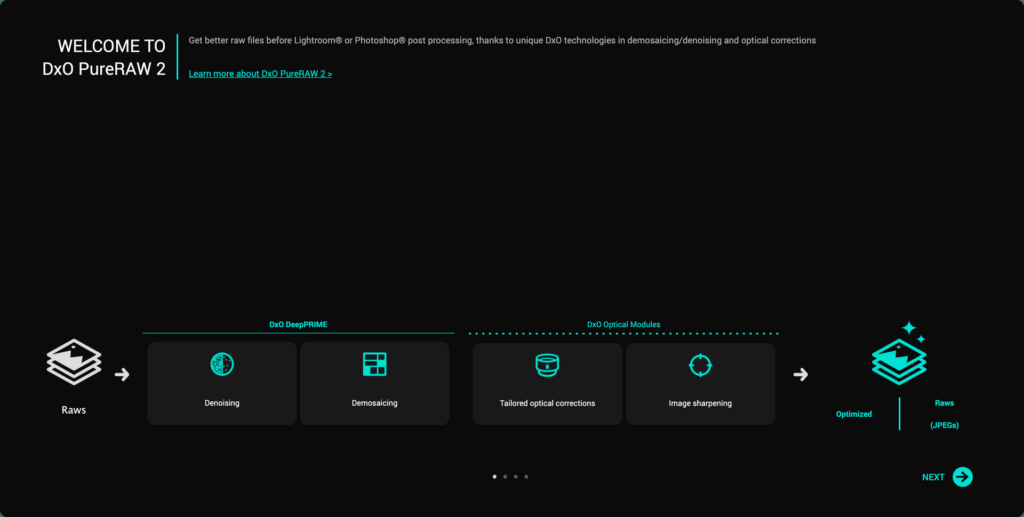The width and height of the screenshot is (1024, 517).
Task: Go to the second onboarding page dot
Action: [x=505, y=477]
